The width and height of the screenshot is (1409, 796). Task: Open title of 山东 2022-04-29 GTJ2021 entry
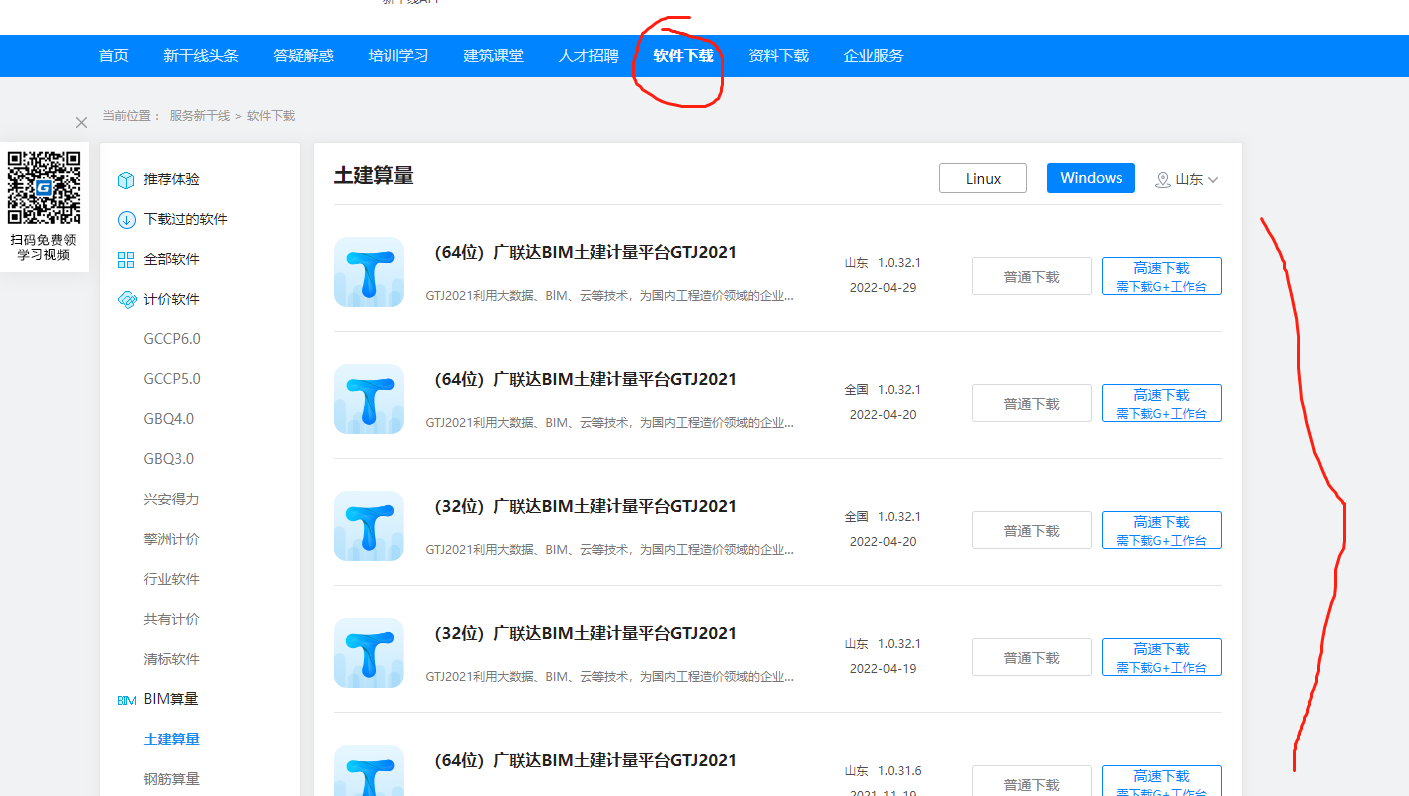click(x=582, y=253)
